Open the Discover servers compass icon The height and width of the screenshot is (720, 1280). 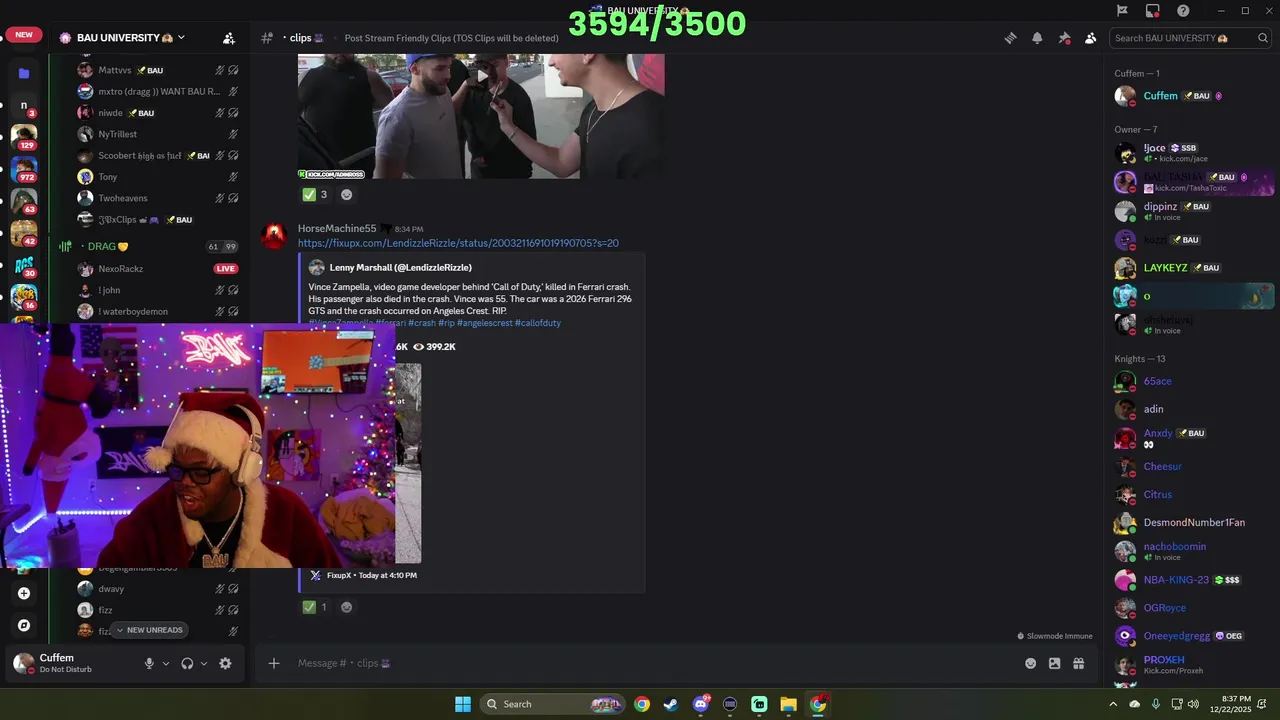(24, 625)
